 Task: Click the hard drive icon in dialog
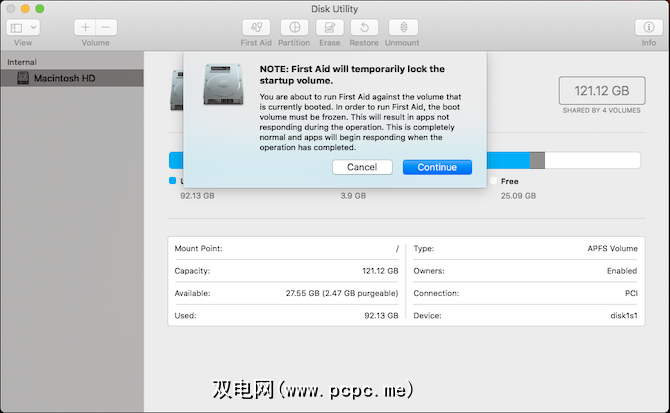click(x=223, y=84)
